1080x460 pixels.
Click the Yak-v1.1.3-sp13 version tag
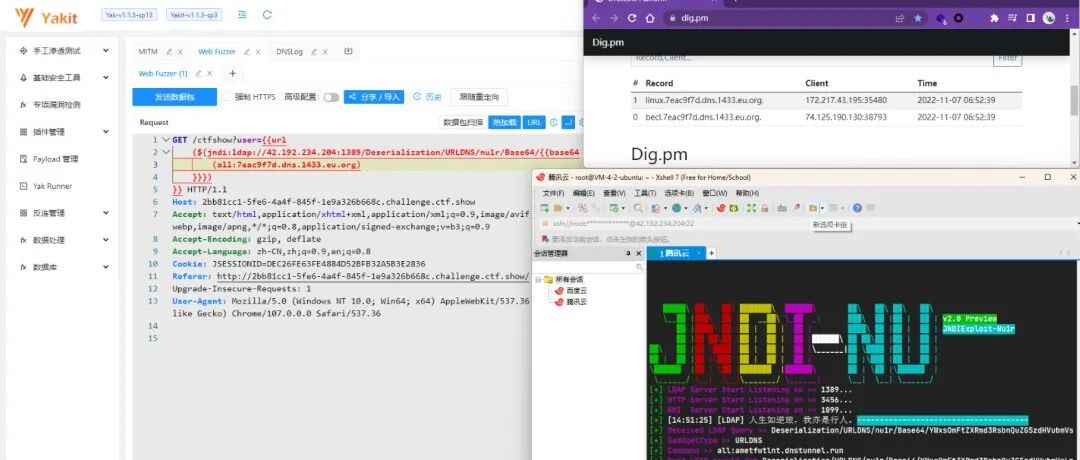click(x=129, y=14)
